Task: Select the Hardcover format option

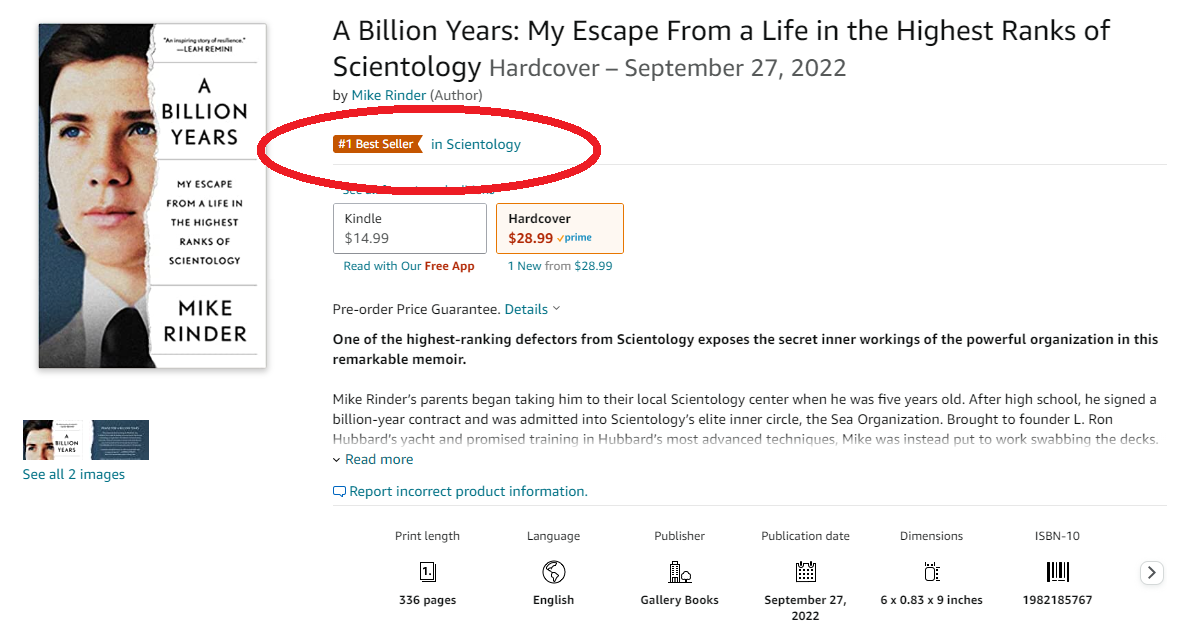Action: coord(559,229)
